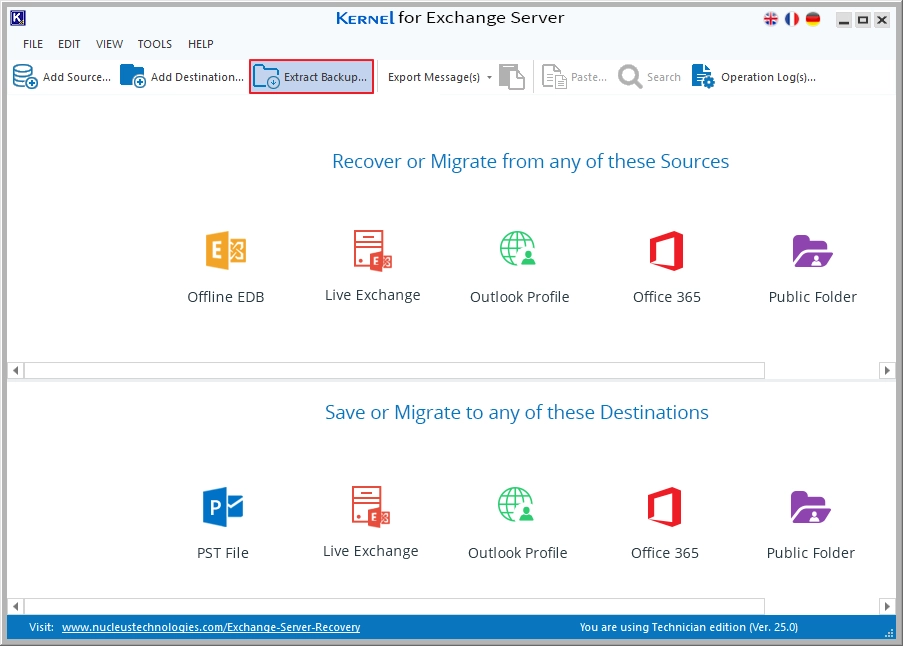Image resolution: width=903 pixels, height=646 pixels.
Task: Select Outlook Profile source icon
Action: tap(518, 249)
